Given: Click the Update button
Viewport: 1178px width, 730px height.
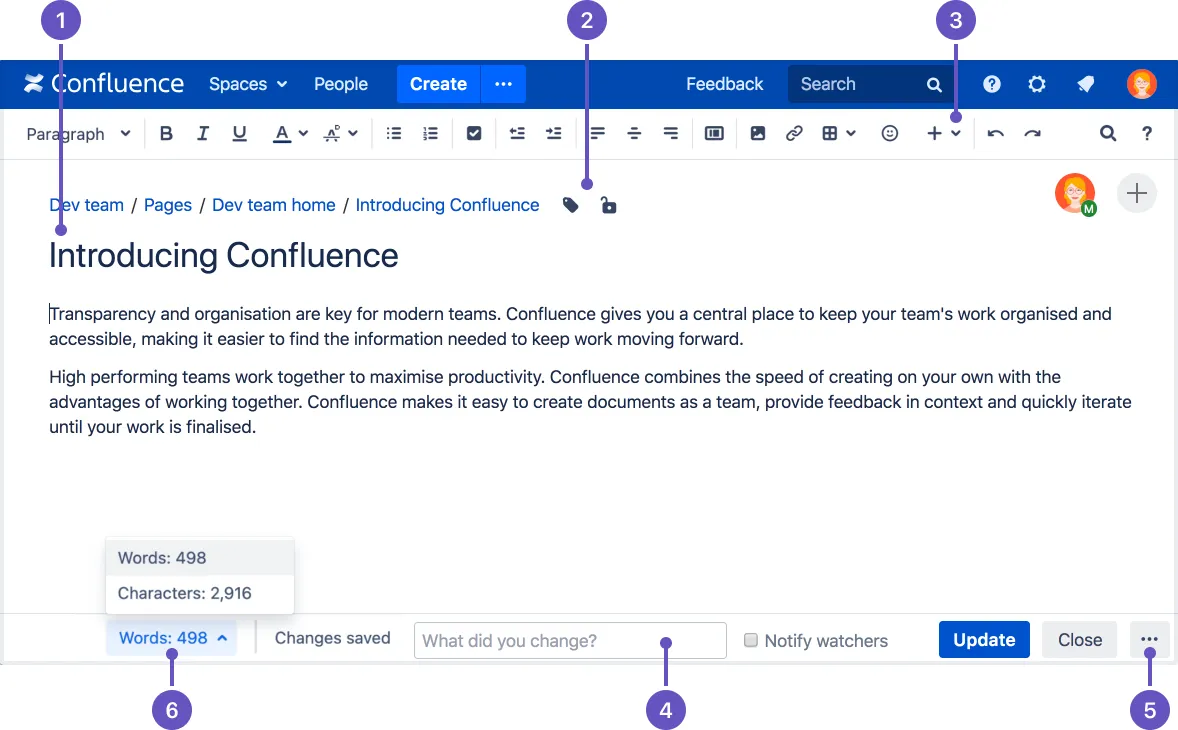Looking at the screenshot, I should (984, 640).
